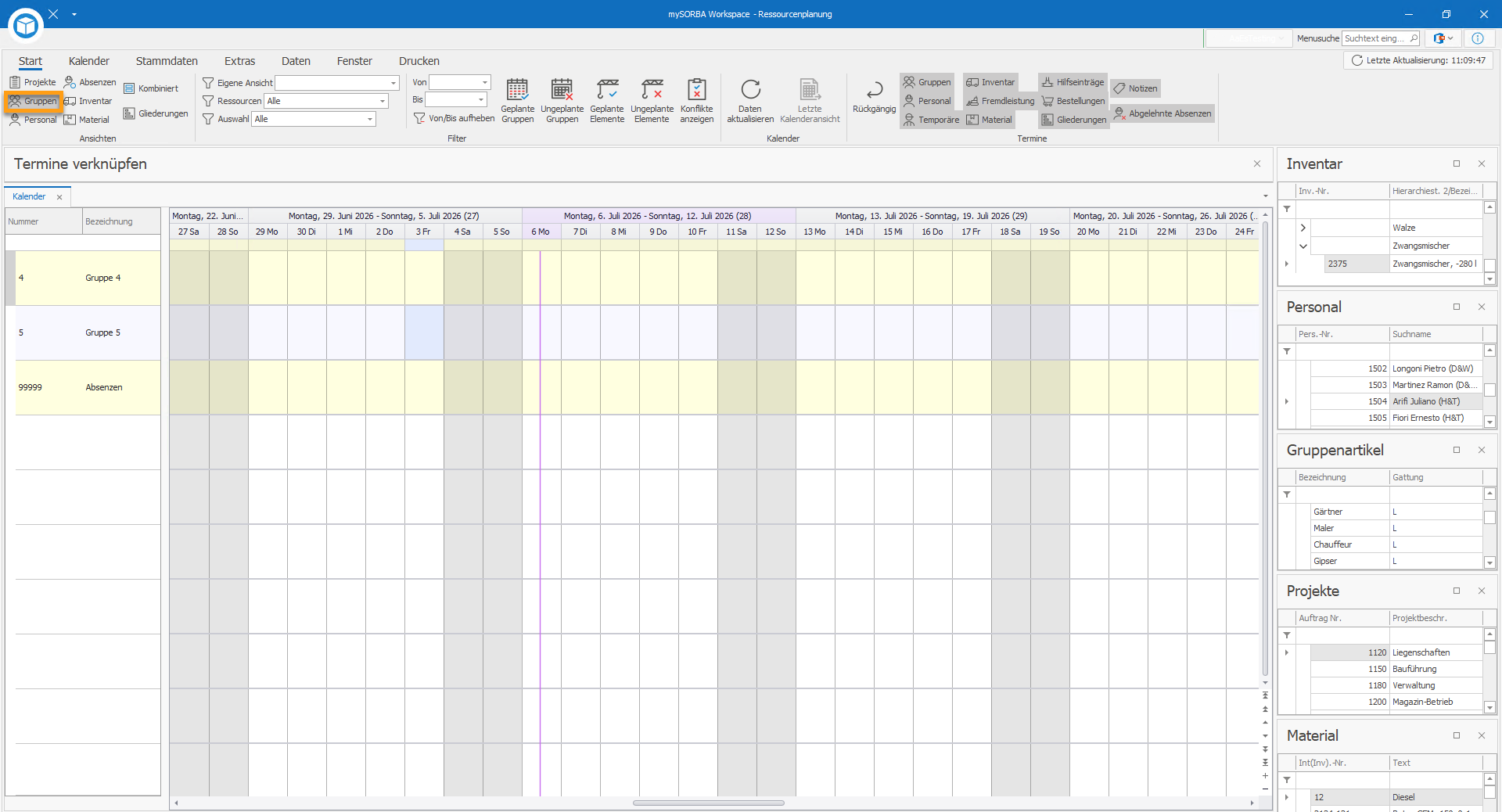Open the Stammdaten ribbon tab

point(167,61)
